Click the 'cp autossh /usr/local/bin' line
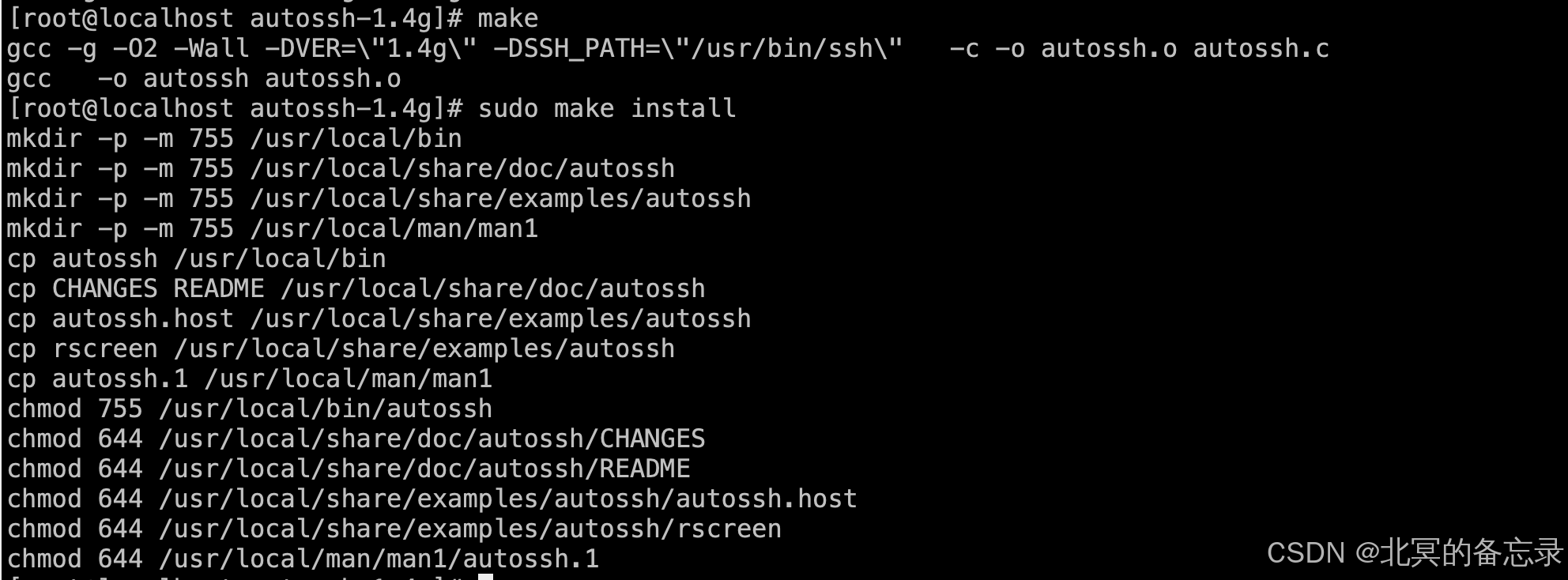 point(196,259)
